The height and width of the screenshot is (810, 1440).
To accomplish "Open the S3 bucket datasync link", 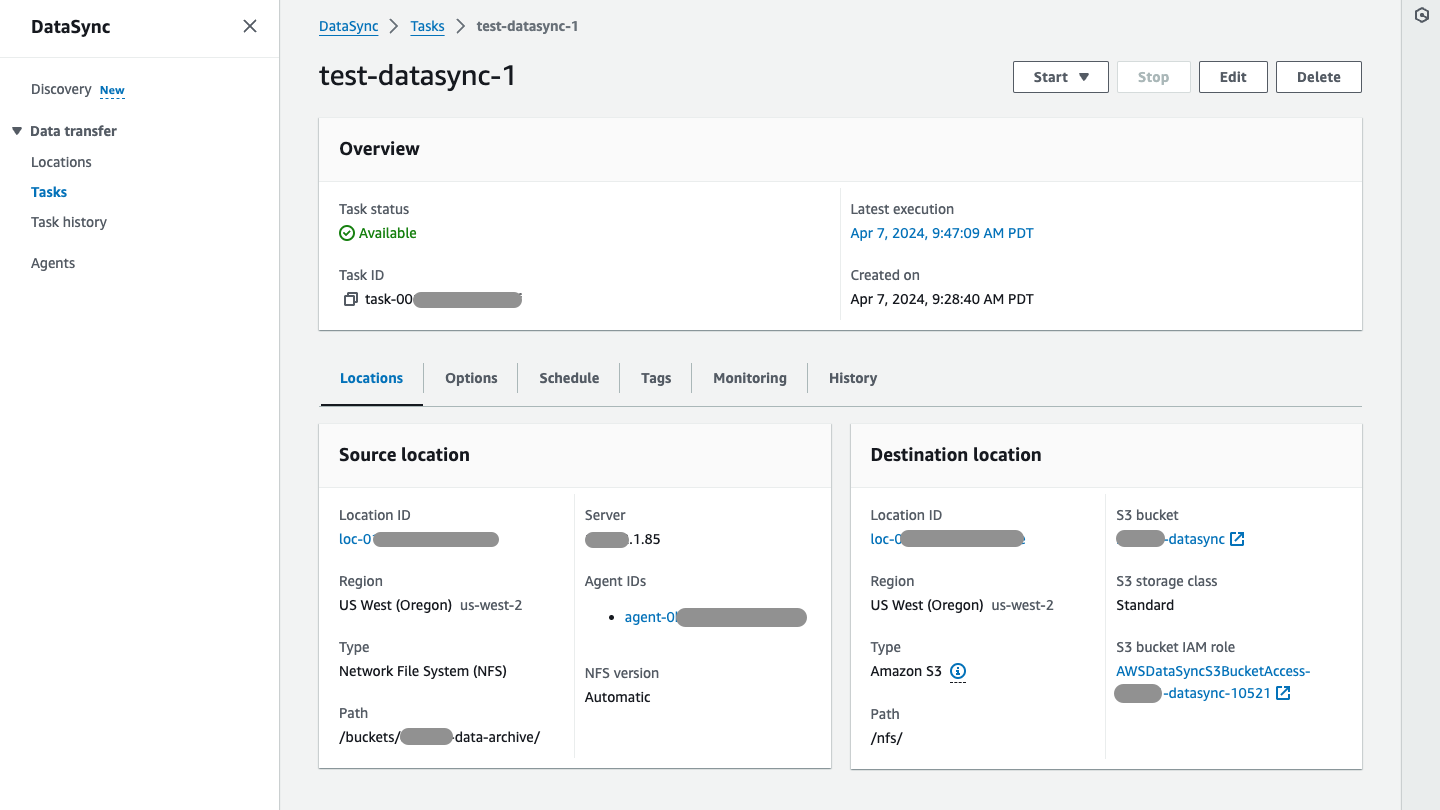I will click(1171, 539).
